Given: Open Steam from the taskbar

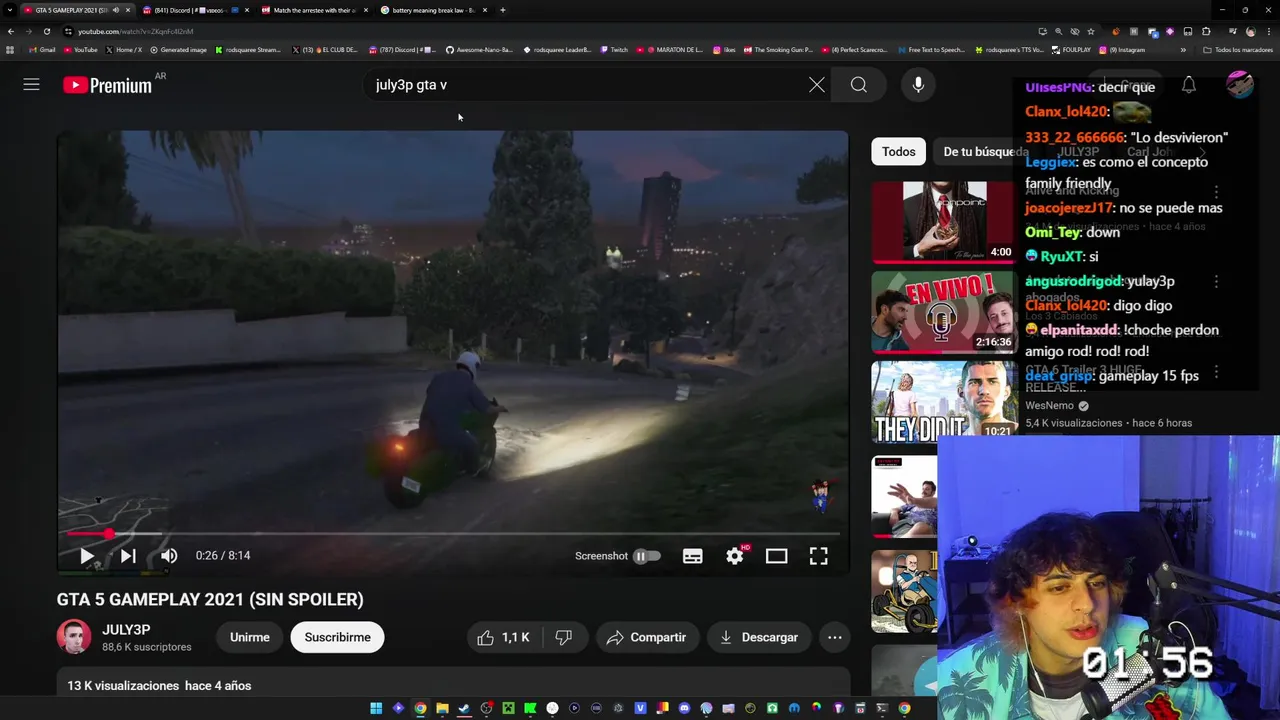Looking at the screenshot, I should click(464, 708).
